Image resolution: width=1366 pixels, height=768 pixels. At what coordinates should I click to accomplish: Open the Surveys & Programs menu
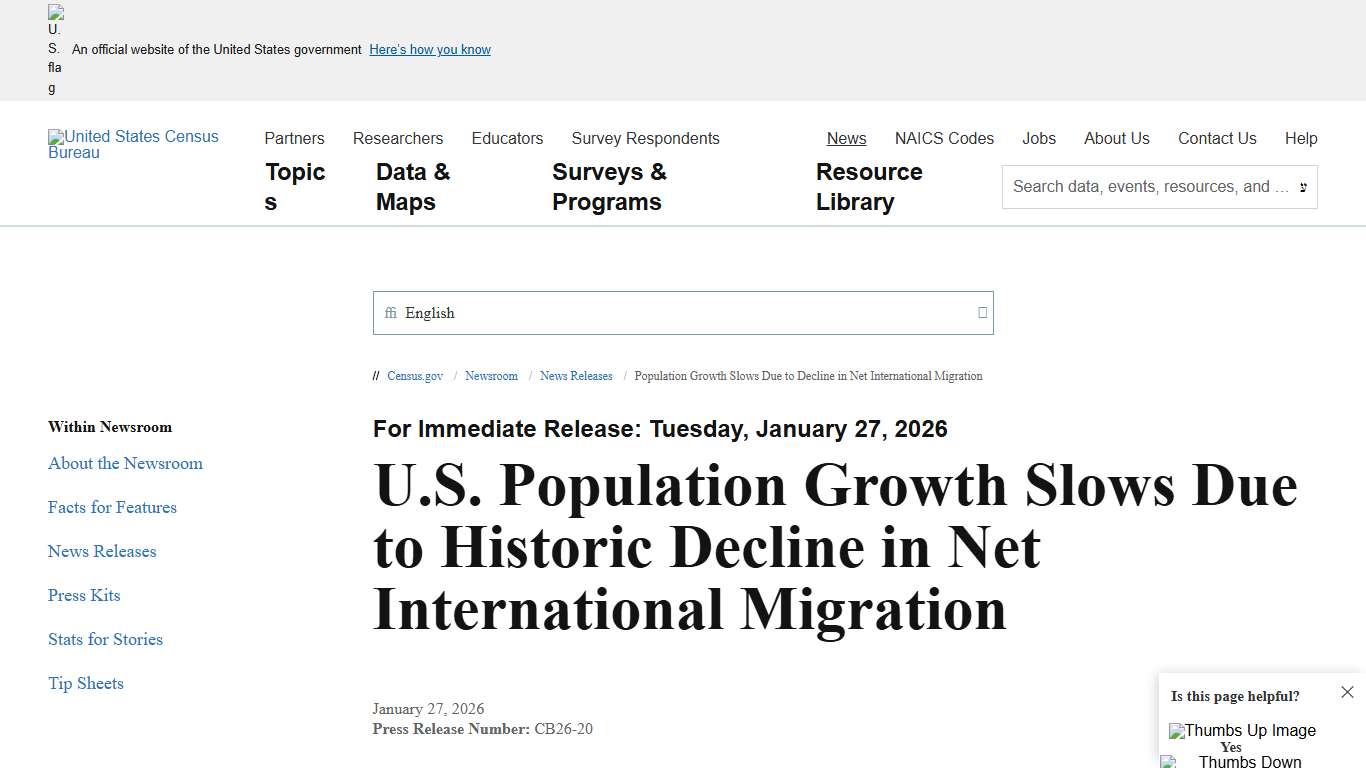(x=609, y=187)
